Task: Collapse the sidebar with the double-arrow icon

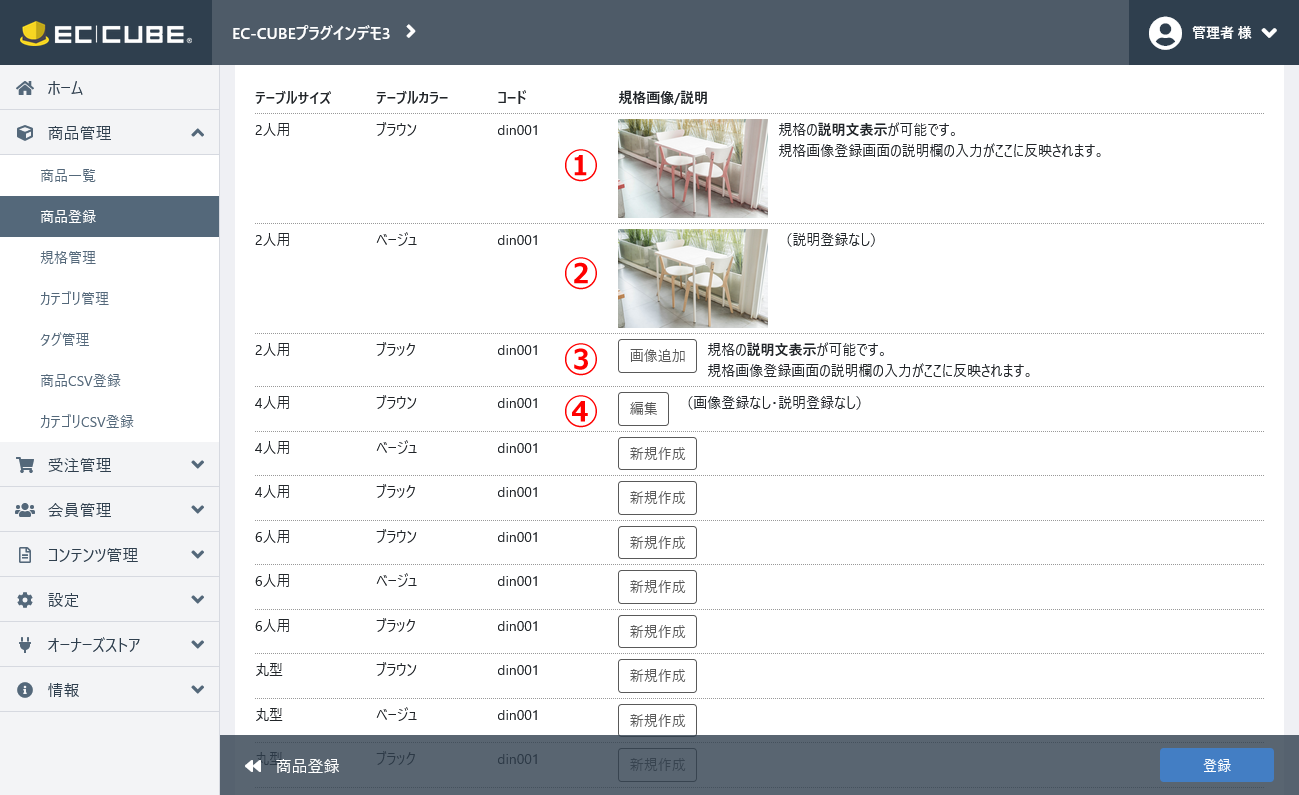Action: [x=251, y=765]
